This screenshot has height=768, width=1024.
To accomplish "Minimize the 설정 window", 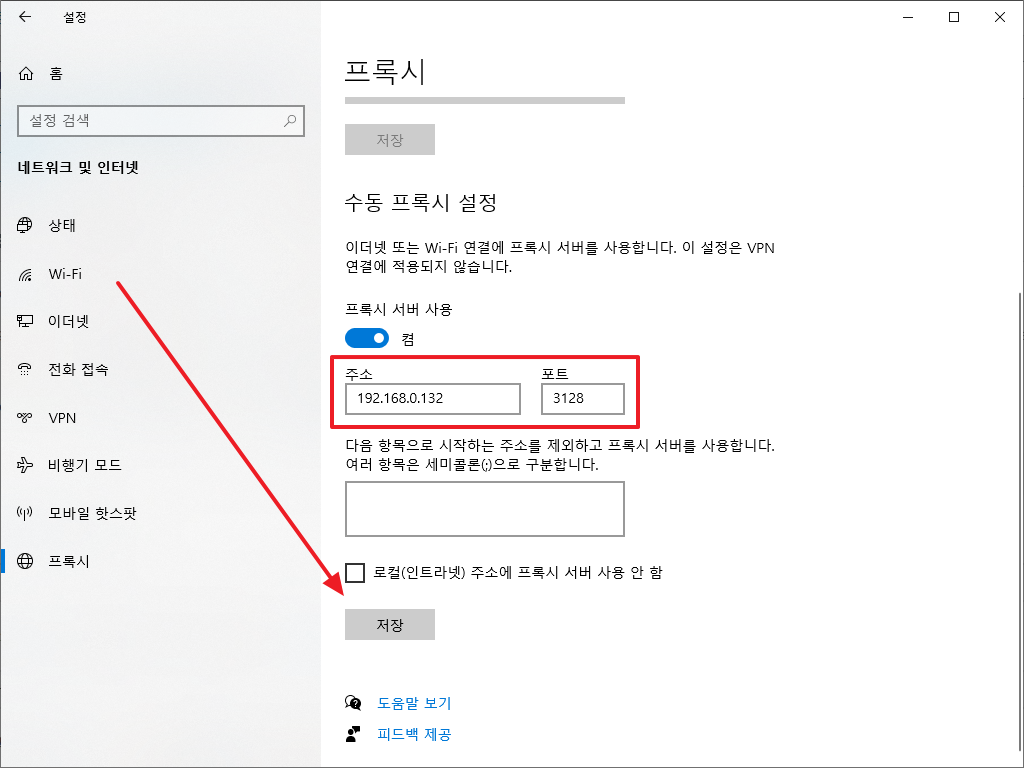I will (x=908, y=18).
